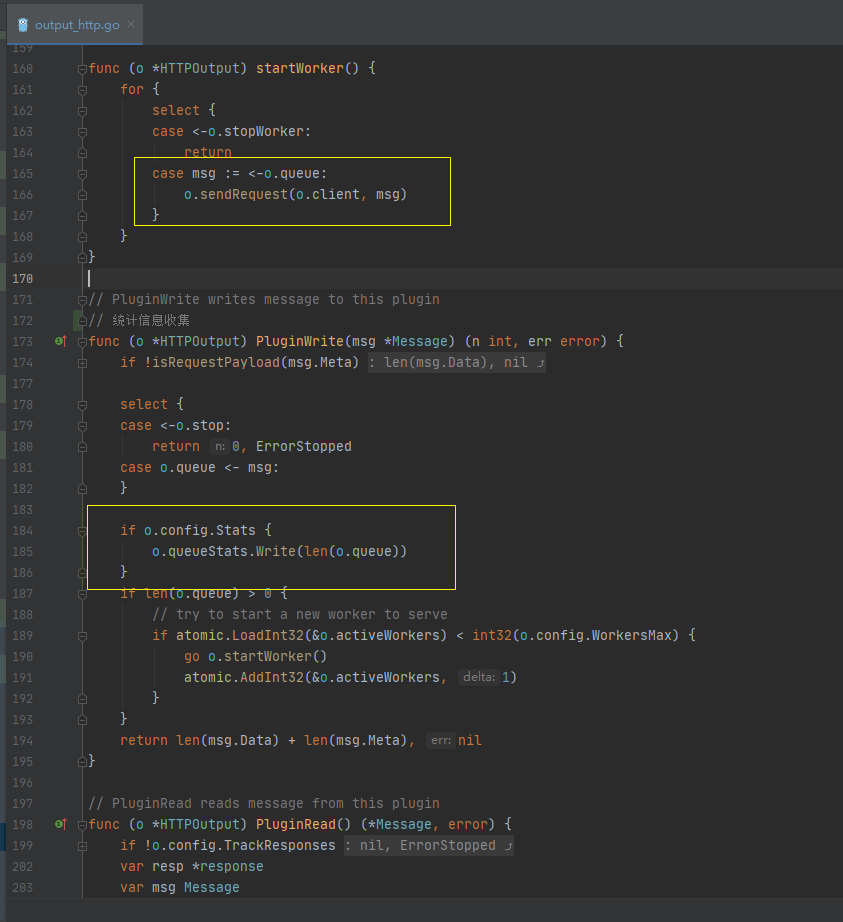
Task: Click isRequestPayload on line 174
Action: (216, 362)
